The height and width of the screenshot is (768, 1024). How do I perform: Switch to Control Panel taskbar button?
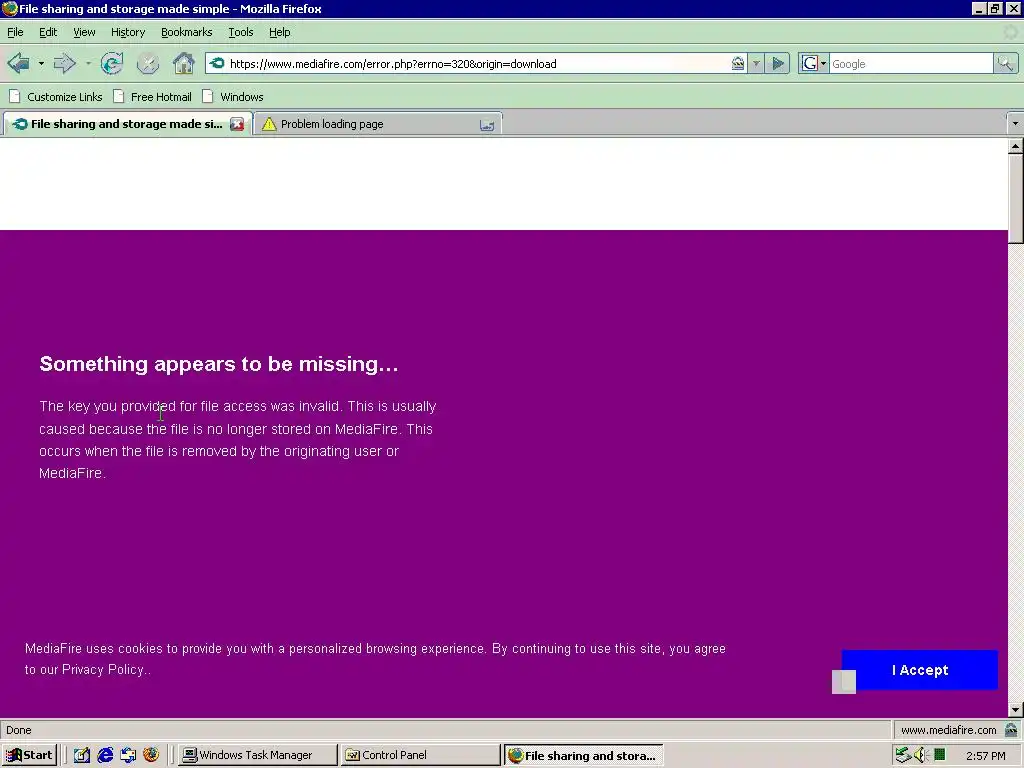(x=421, y=755)
